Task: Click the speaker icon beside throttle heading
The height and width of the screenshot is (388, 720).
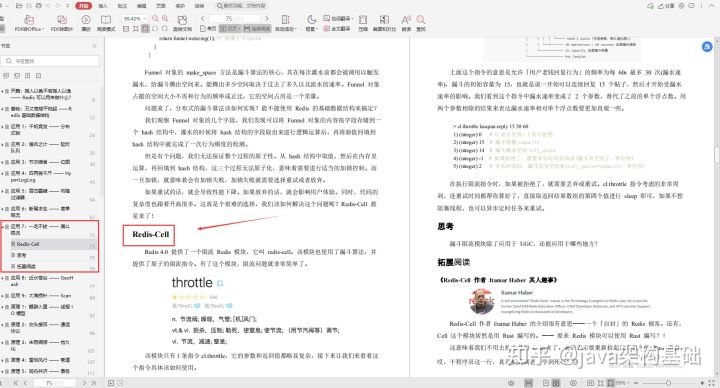Action: [220, 283]
